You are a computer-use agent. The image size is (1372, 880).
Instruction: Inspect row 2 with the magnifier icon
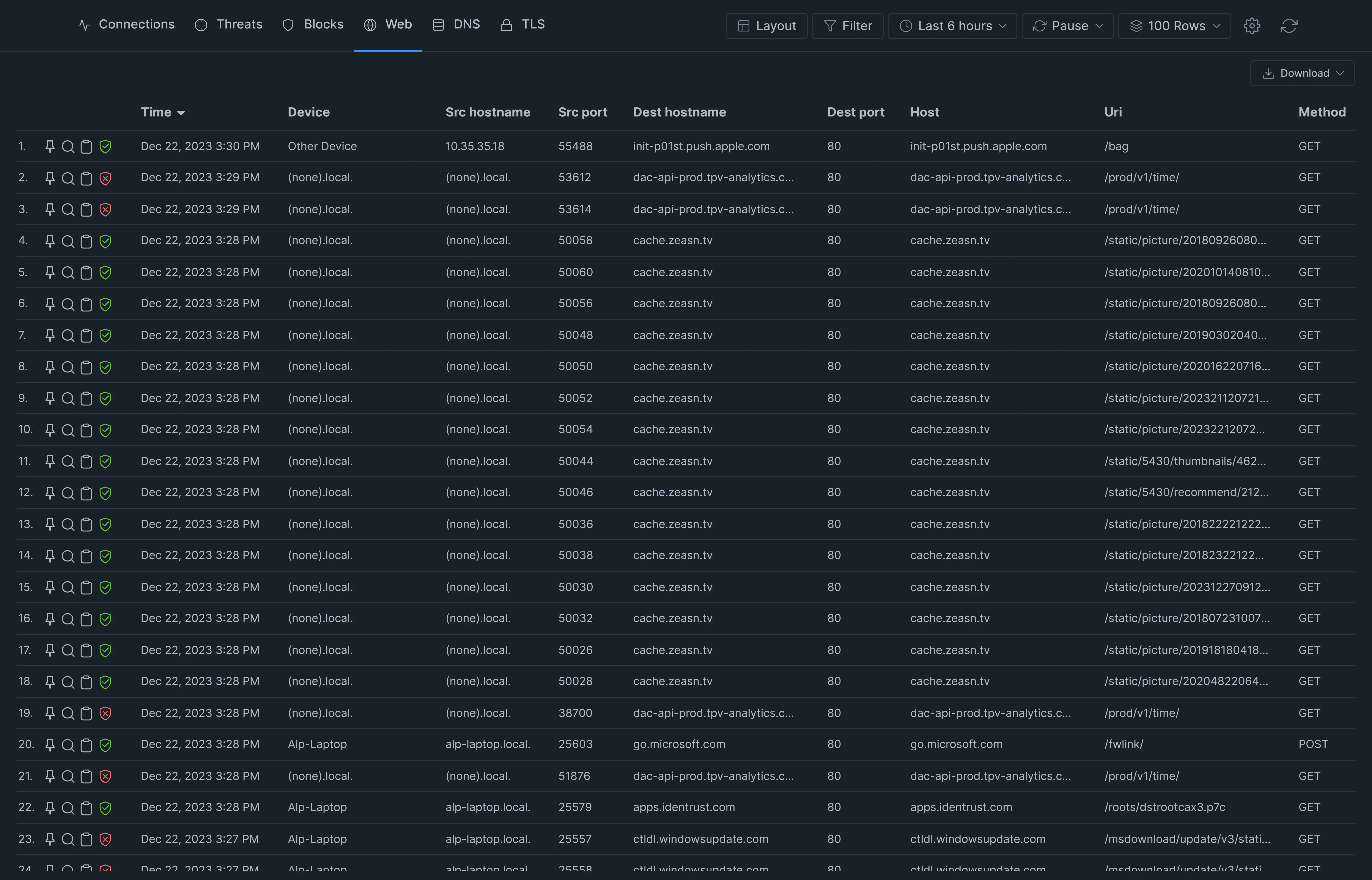[x=68, y=178]
